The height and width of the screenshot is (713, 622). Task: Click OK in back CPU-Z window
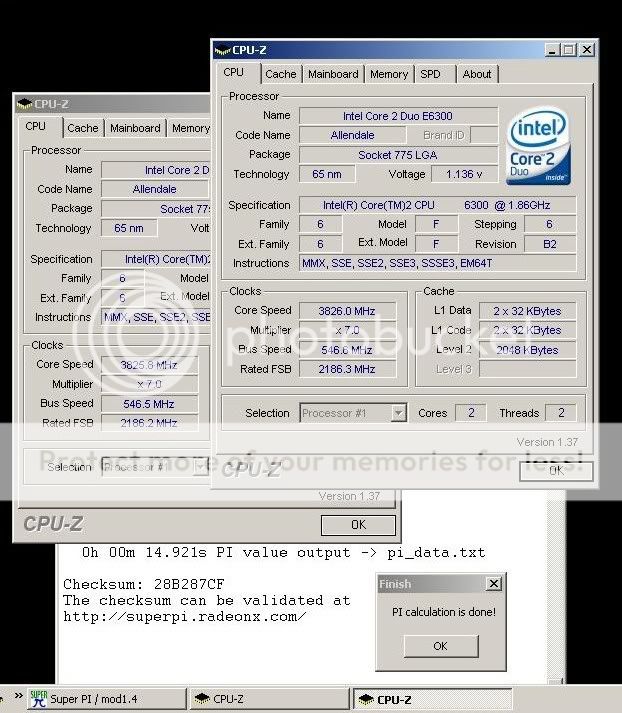358,525
